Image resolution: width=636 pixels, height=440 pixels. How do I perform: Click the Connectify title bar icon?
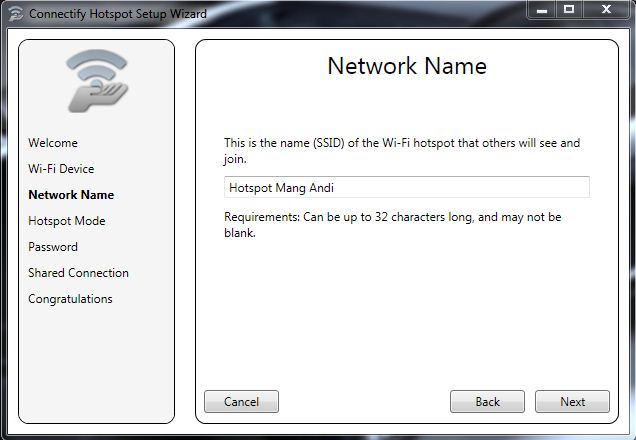[x=15, y=13]
